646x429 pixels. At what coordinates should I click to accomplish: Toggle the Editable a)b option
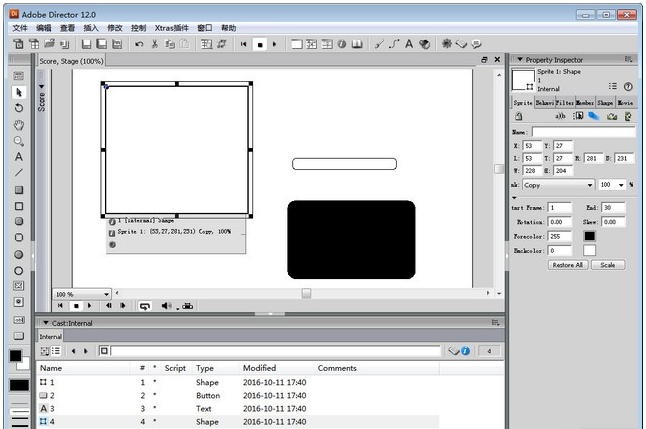click(560, 116)
